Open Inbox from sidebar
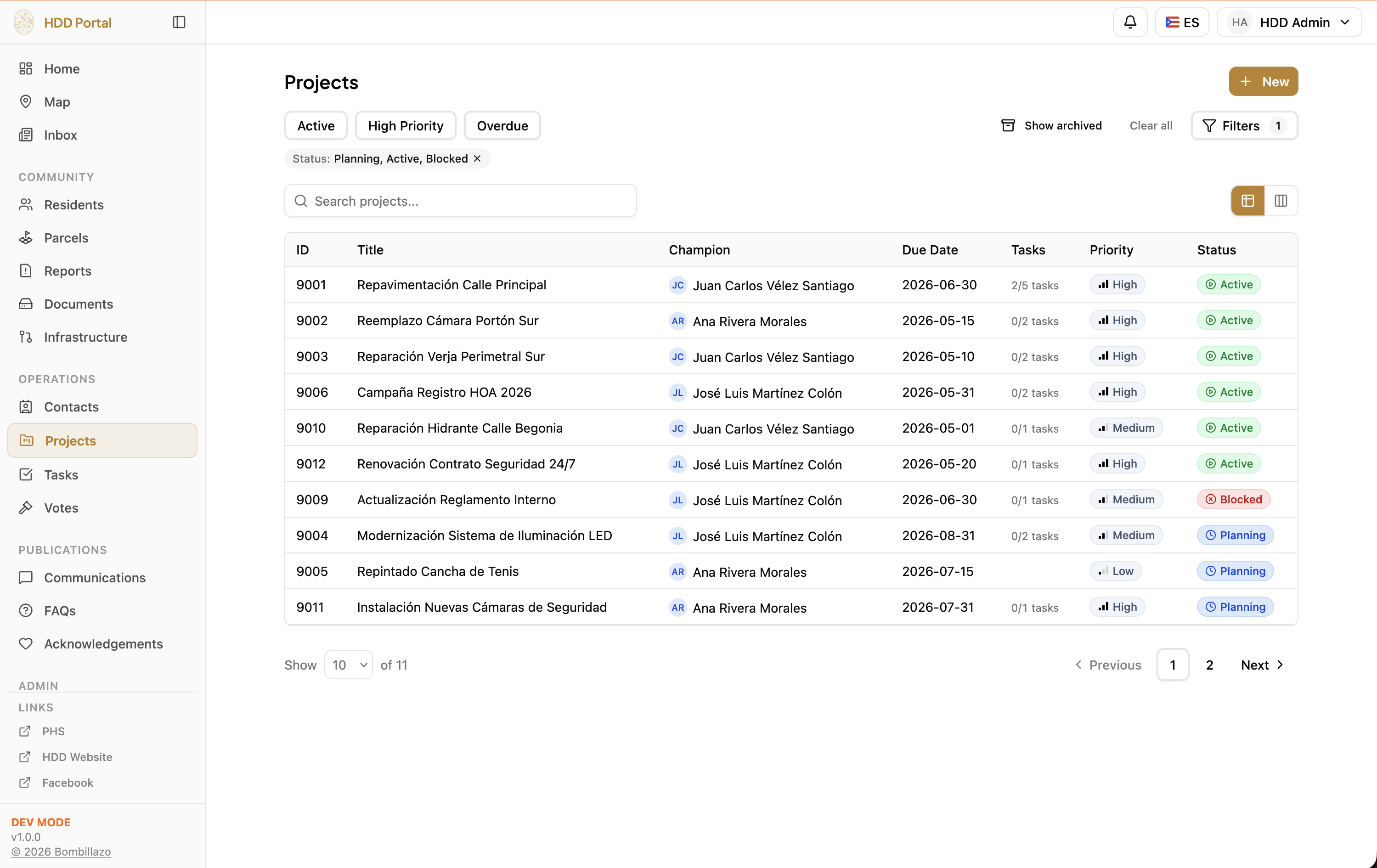 [102, 135]
